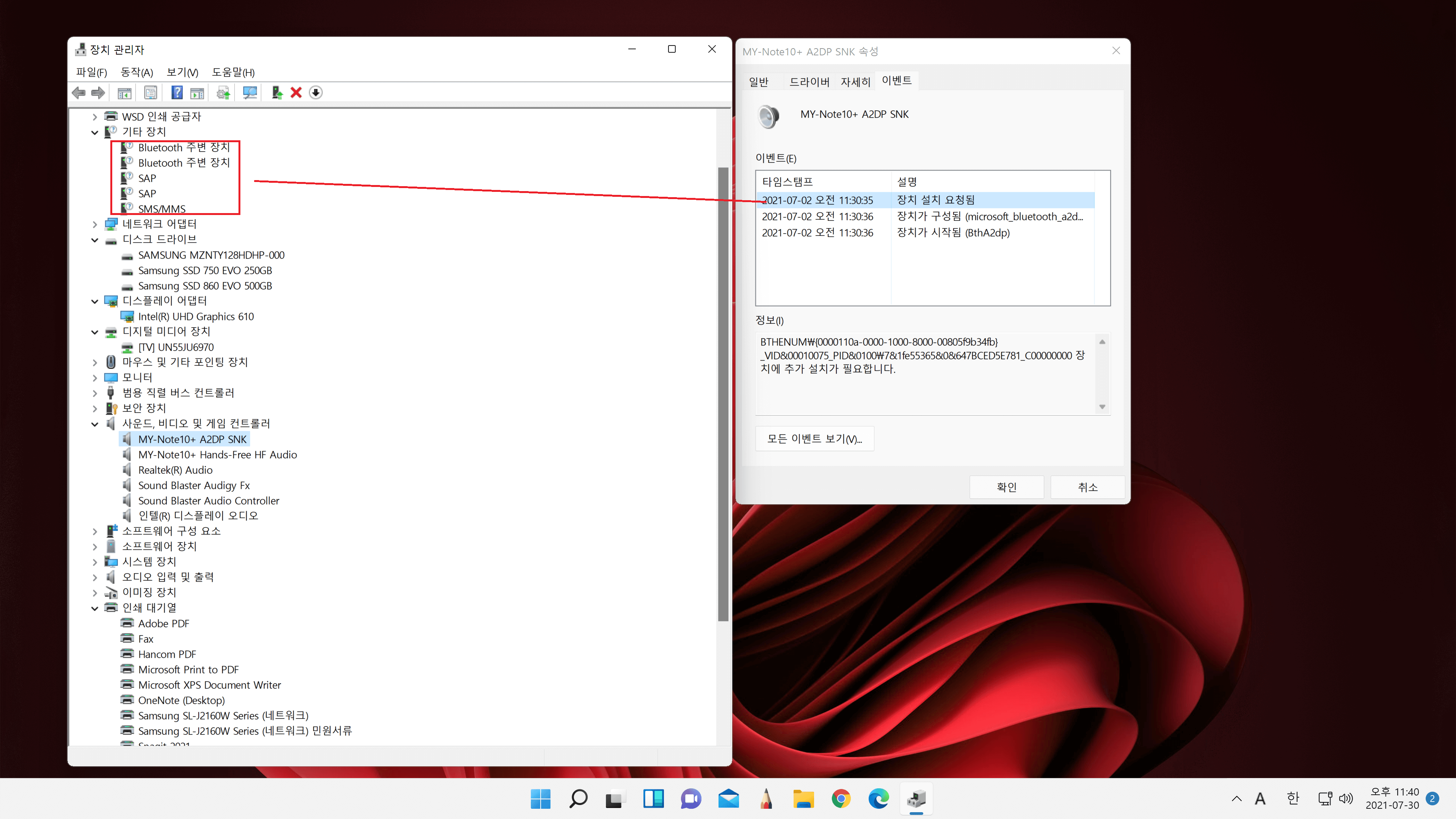Open the 보기(V) menu
1456x819 pixels.
click(x=182, y=72)
